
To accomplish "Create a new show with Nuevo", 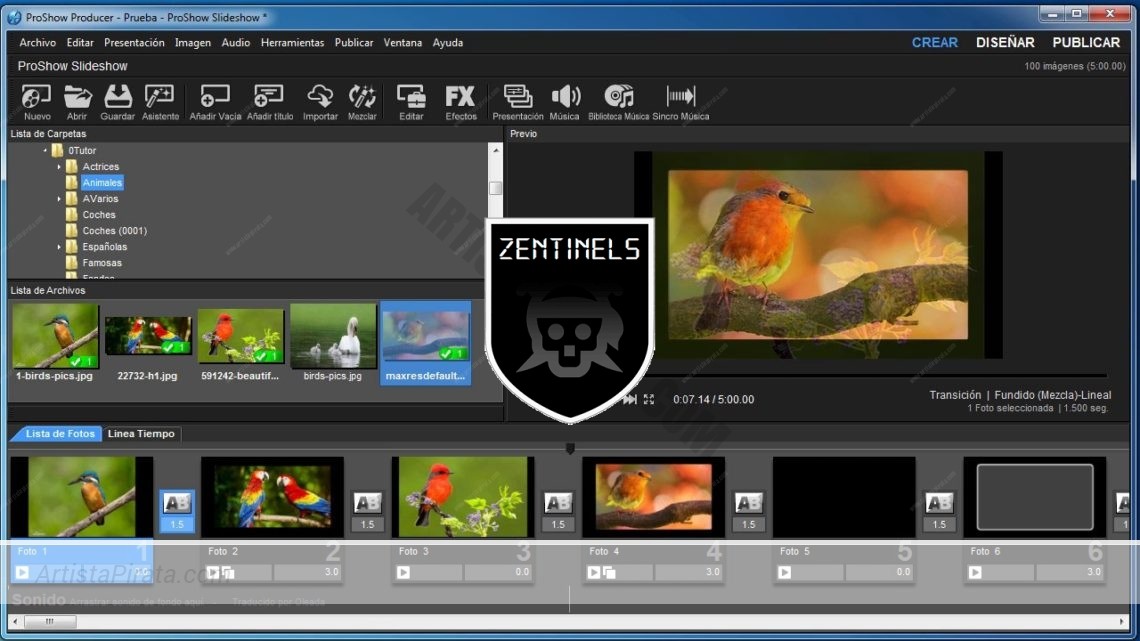I will pyautogui.click(x=36, y=102).
